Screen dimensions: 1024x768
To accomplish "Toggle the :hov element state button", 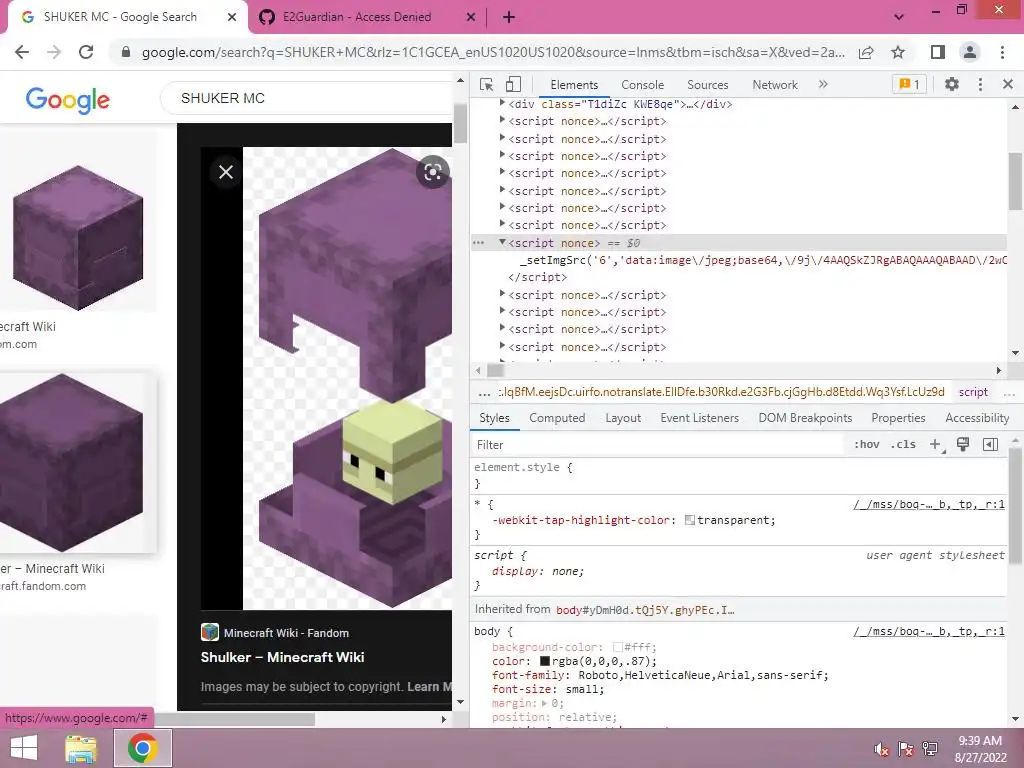I will [x=867, y=445].
